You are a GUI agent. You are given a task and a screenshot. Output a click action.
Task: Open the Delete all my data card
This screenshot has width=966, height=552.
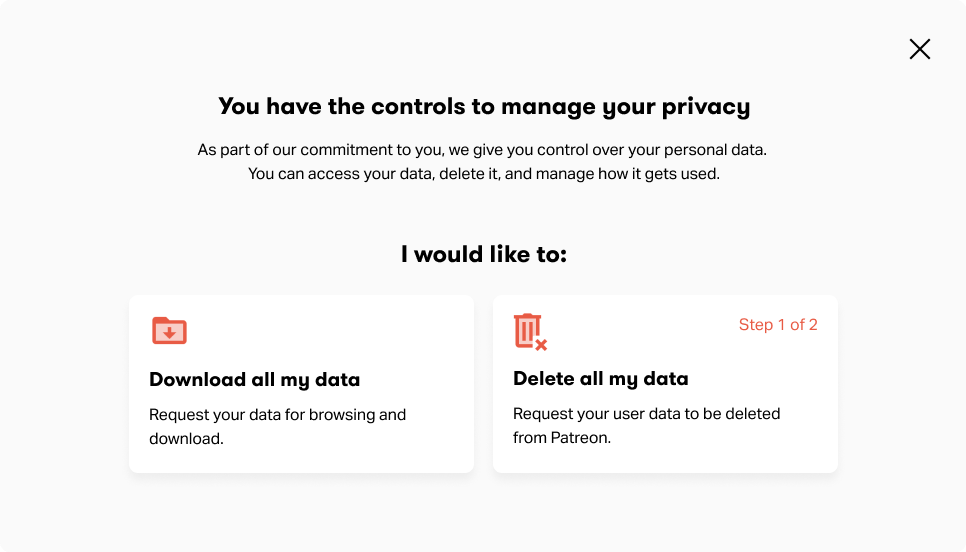(665, 384)
